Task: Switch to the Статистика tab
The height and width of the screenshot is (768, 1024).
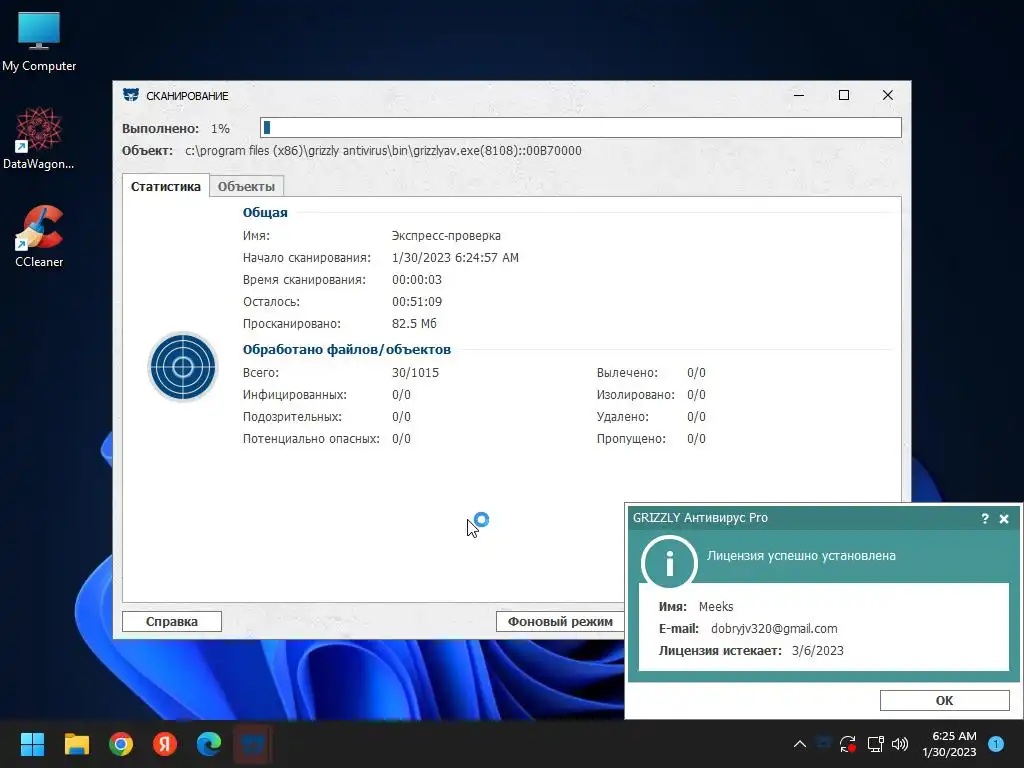Action: (x=166, y=186)
